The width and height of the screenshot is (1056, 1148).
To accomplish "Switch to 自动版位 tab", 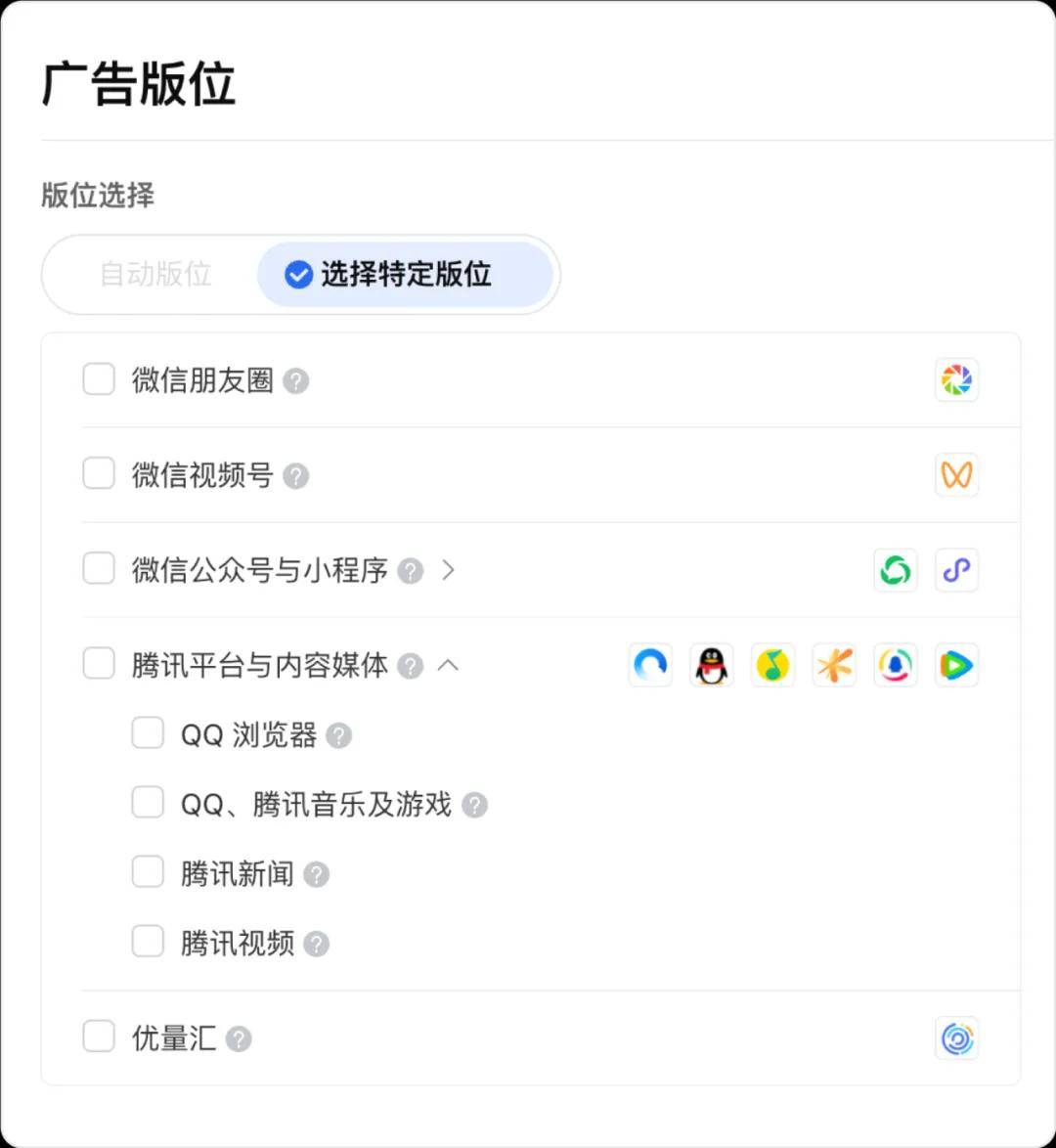I will point(155,275).
